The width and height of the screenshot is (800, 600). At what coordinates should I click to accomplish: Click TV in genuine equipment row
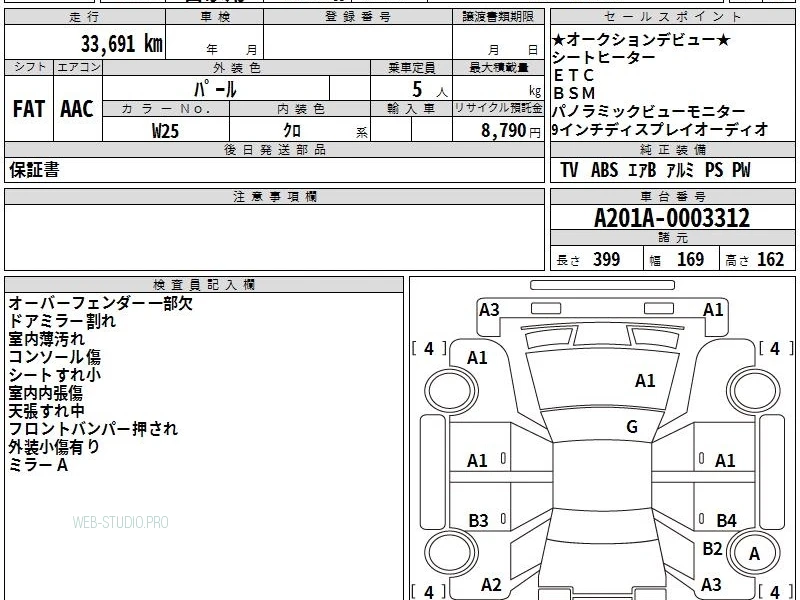[x=569, y=170]
